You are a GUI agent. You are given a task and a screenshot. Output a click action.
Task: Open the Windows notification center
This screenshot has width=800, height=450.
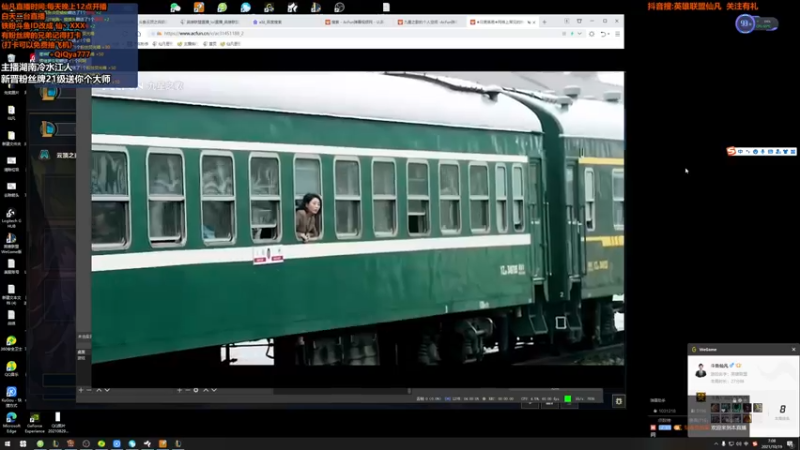tap(790, 444)
